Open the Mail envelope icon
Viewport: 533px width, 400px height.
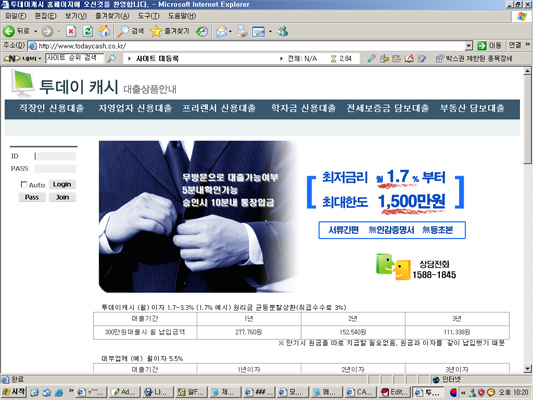click(222, 32)
